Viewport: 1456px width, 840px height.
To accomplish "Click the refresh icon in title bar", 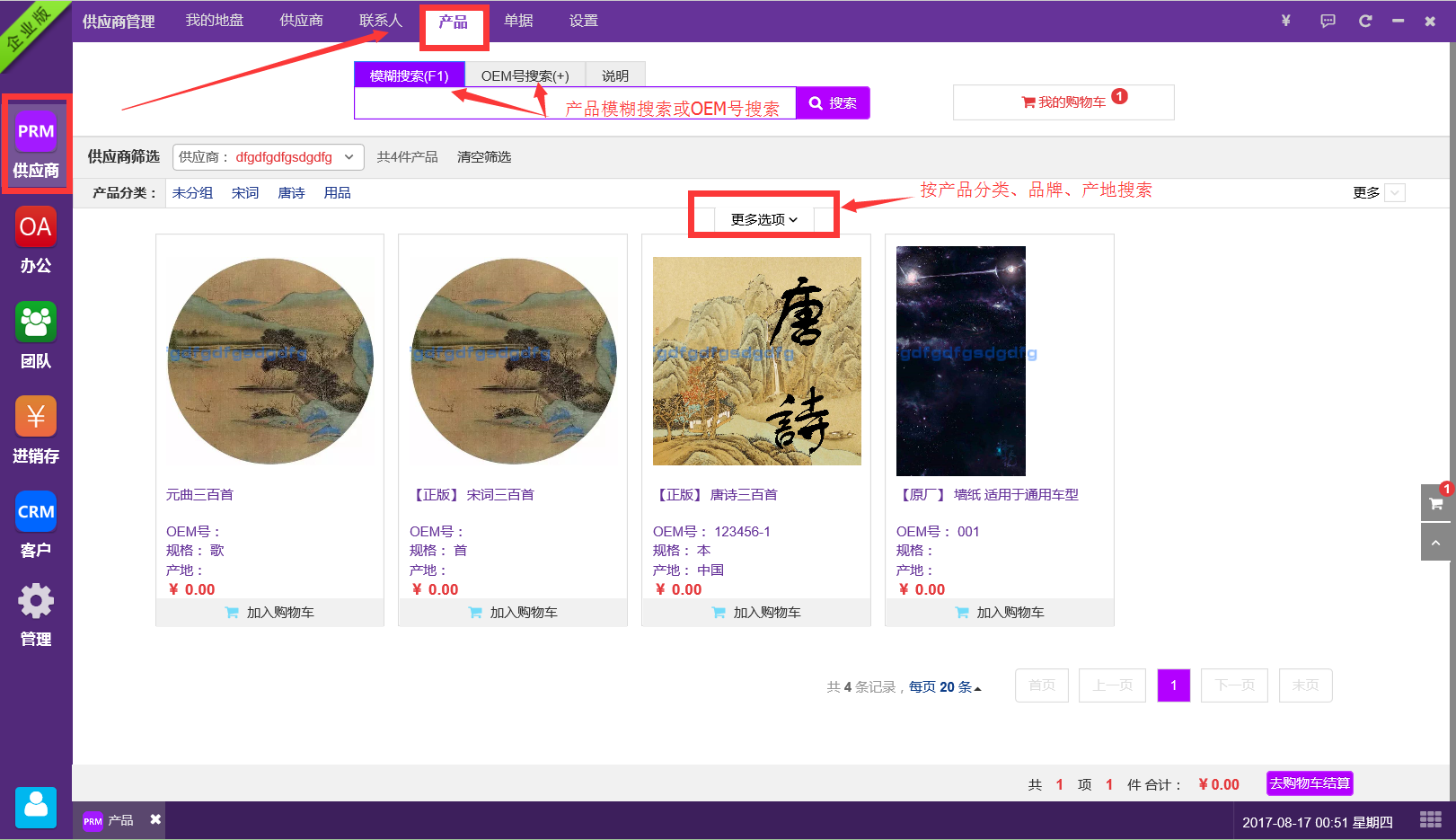I will coord(1365,21).
